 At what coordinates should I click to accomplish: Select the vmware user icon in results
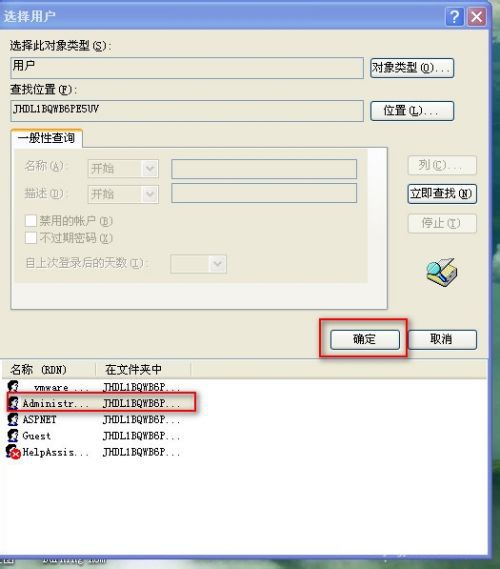point(13,386)
